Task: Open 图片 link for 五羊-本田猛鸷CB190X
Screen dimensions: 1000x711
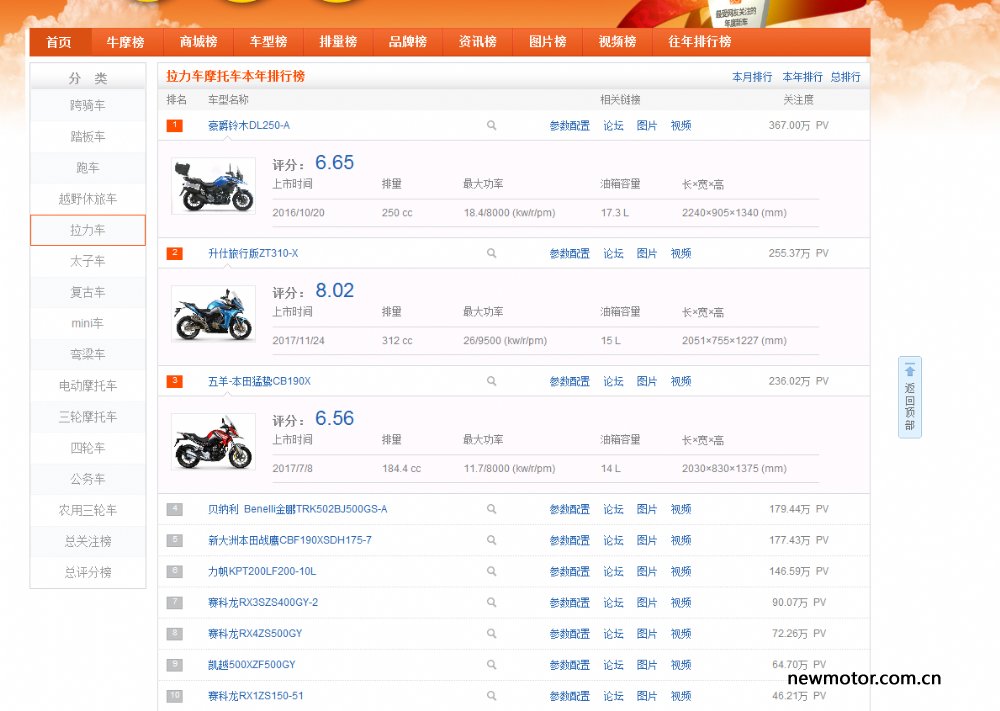Action: click(x=647, y=381)
